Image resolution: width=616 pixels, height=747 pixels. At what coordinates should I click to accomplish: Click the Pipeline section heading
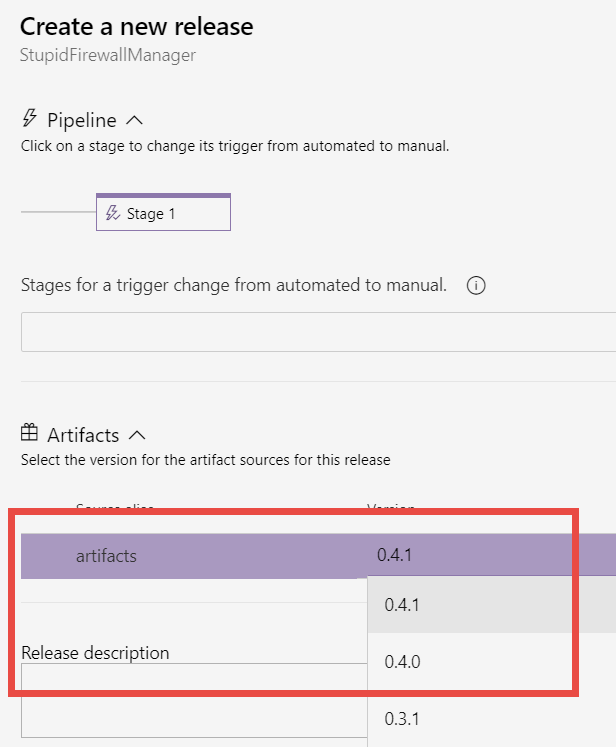point(81,120)
